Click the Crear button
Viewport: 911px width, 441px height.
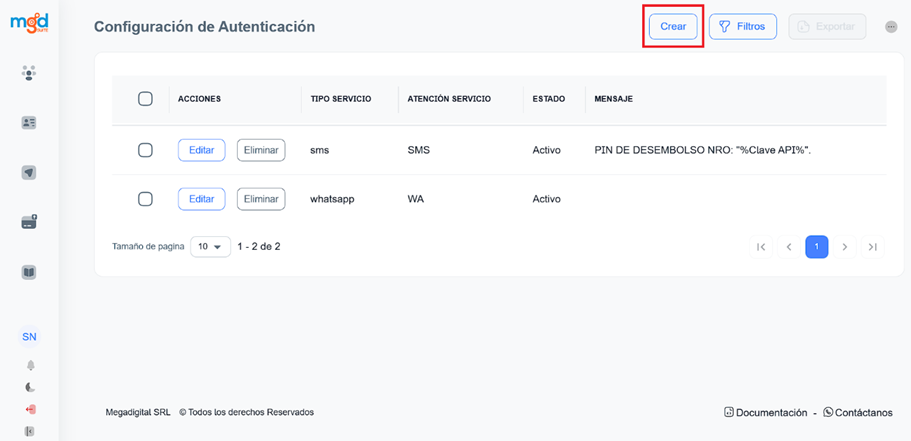point(673,27)
